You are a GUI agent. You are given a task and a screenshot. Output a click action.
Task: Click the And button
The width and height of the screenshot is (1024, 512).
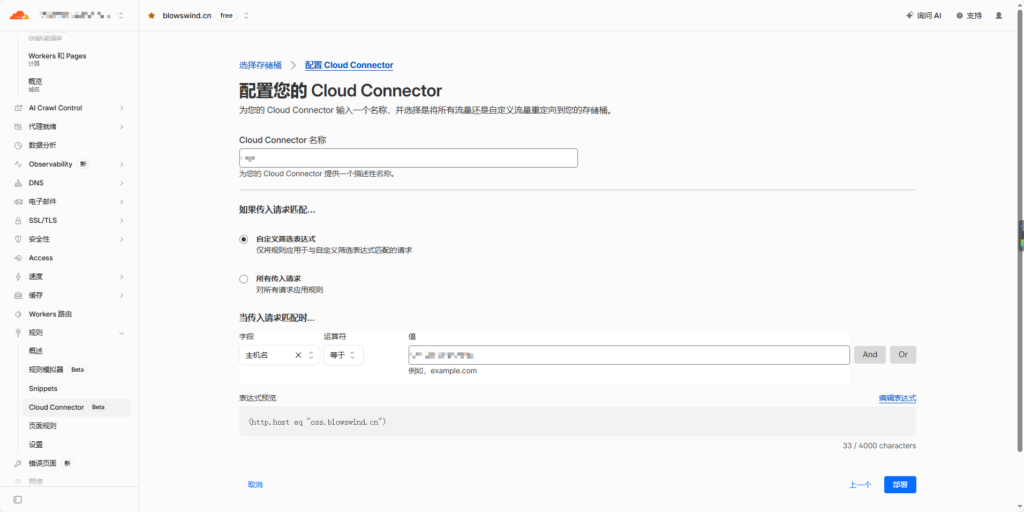(x=870, y=355)
